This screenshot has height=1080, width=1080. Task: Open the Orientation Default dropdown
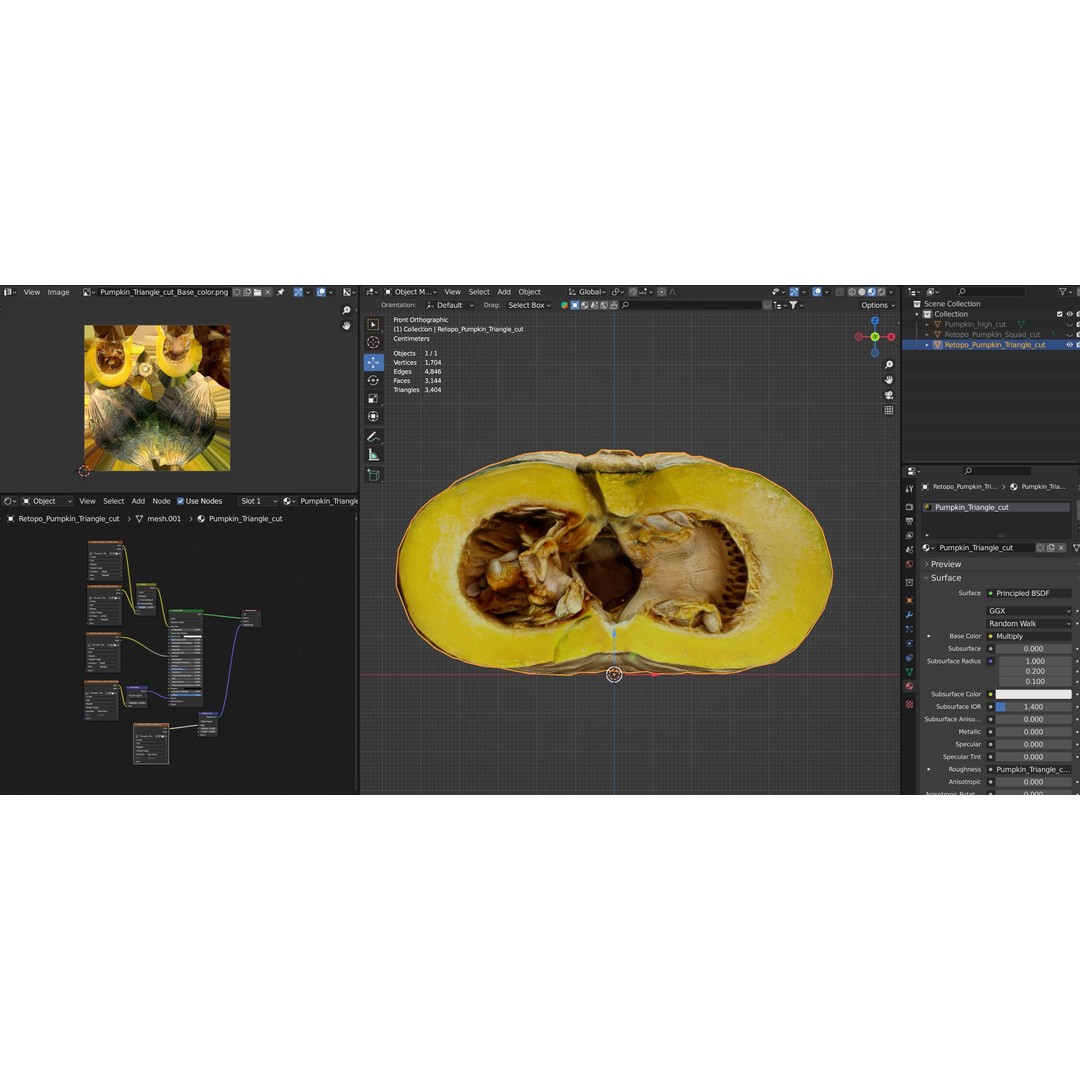(x=450, y=305)
